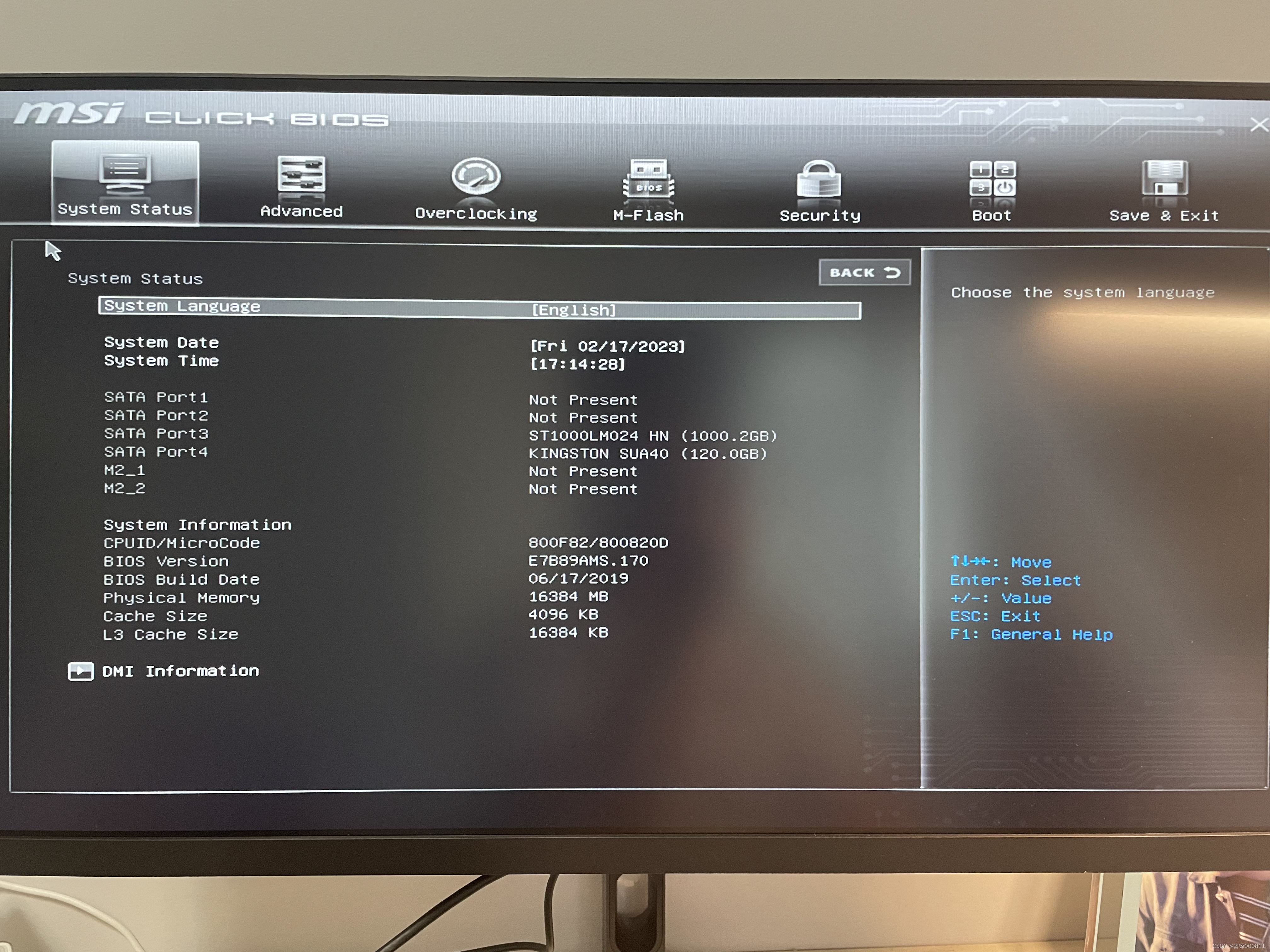The image size is (1270, 952).
Task: Select the System Time label
Action: coord(161,361)
